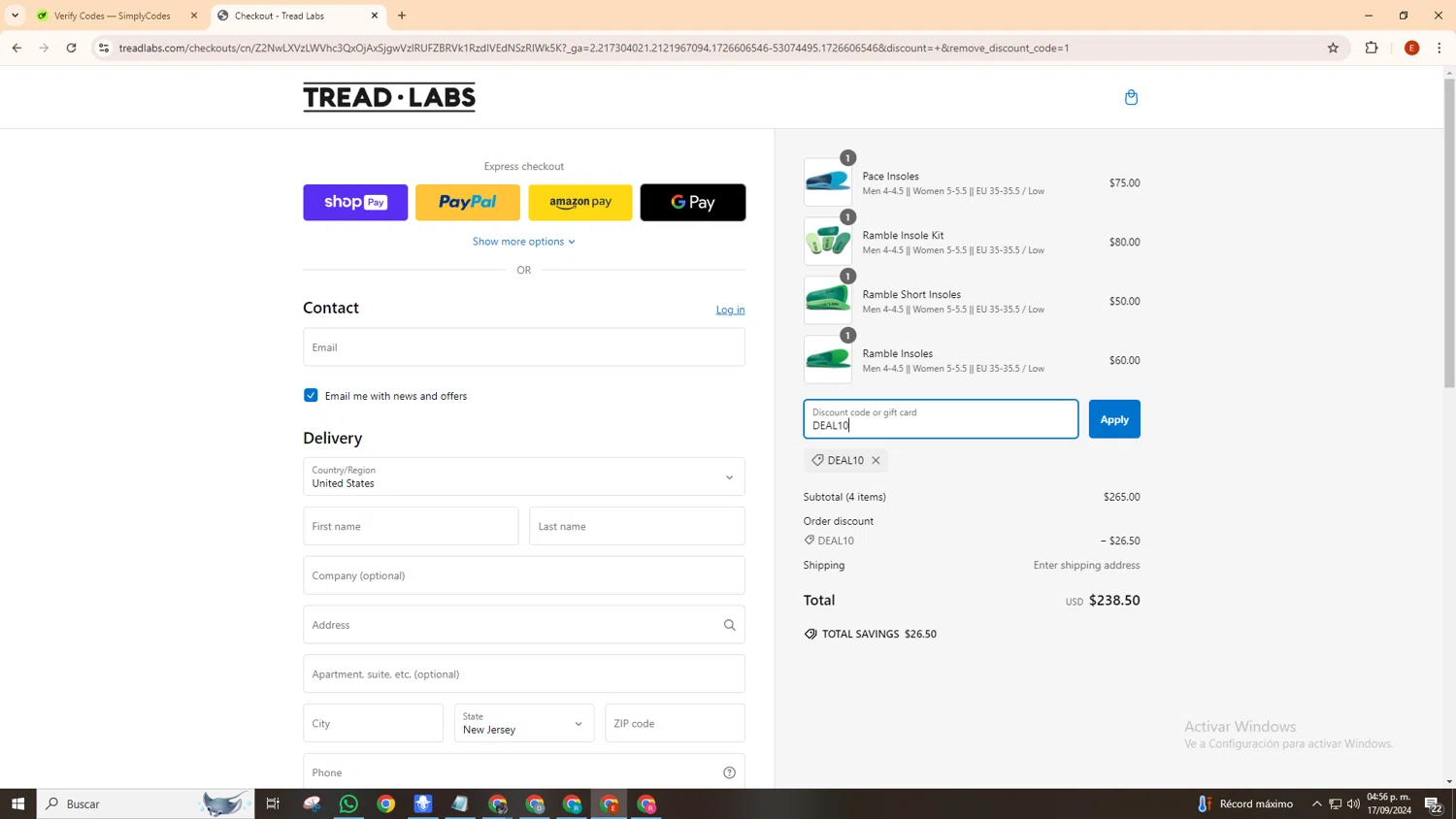Open the Windows notification center
This screenshot has width=1456, height=819.
pos(1433,803)
